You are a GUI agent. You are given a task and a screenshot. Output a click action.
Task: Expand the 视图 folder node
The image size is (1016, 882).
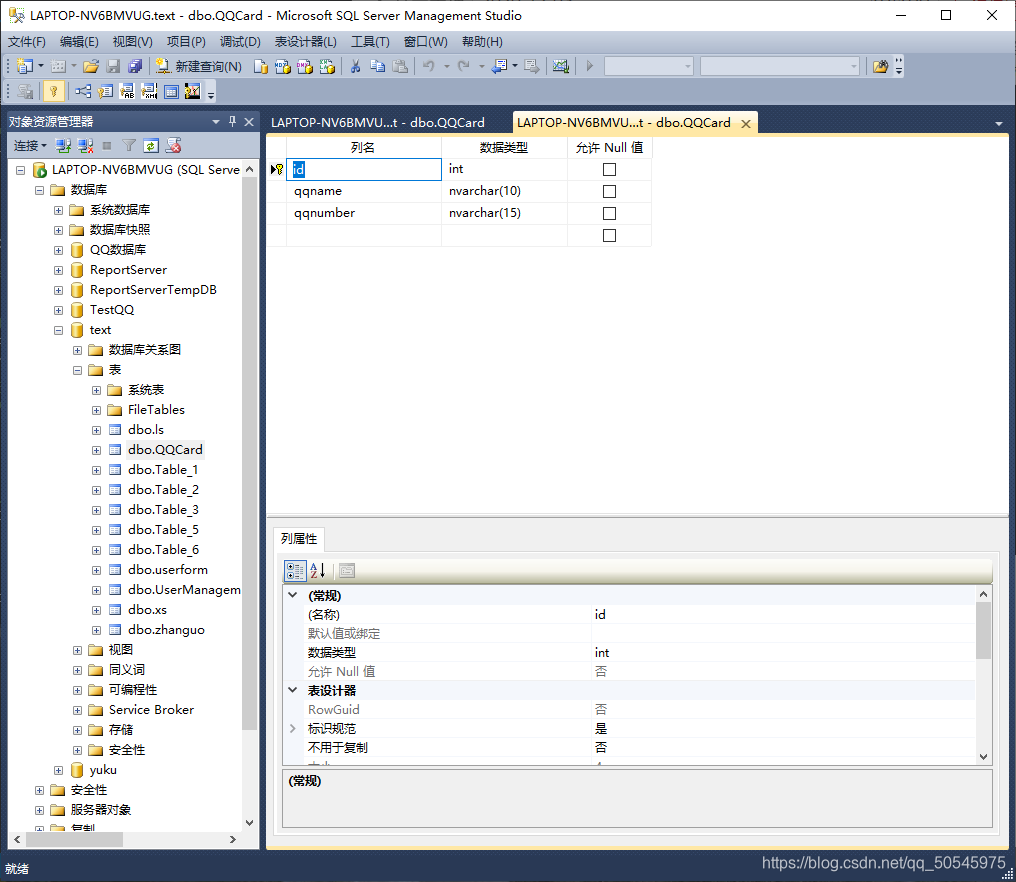tap(77, 651)
